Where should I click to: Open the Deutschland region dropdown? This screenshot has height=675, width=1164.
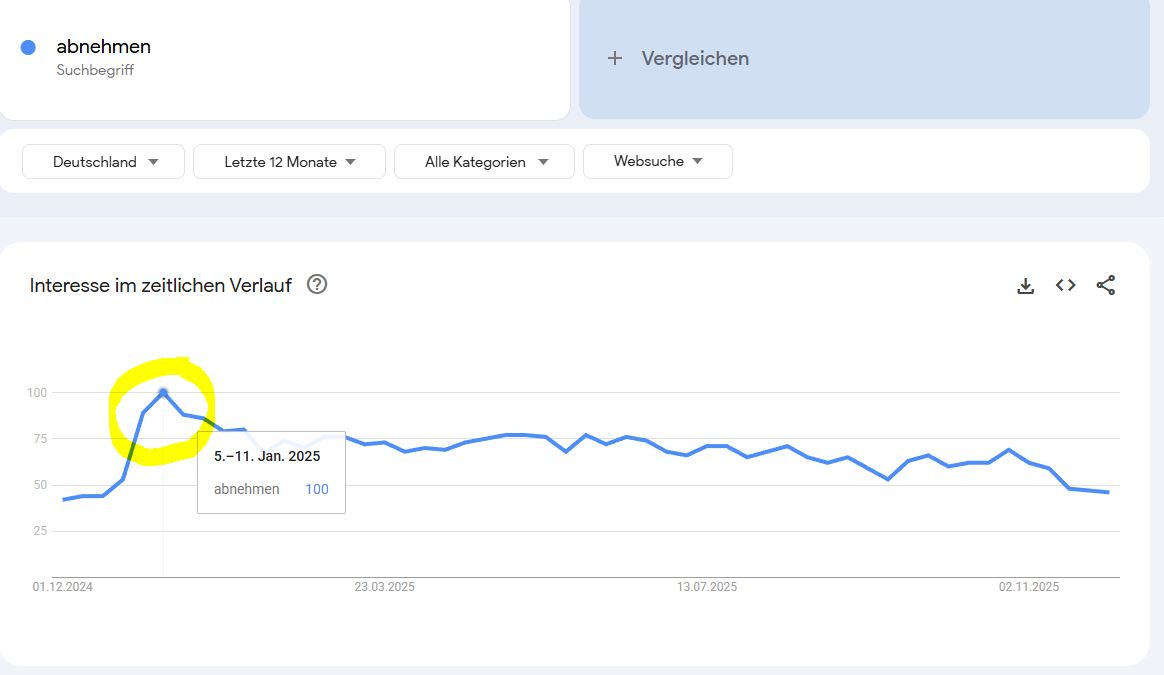click(x=102, y=161)
